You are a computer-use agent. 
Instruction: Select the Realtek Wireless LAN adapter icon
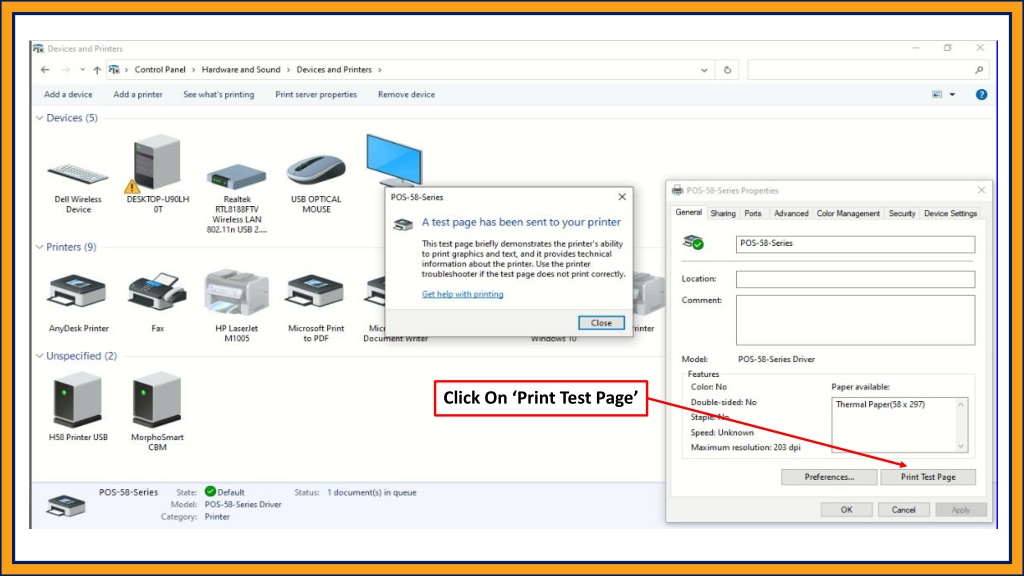coord(236,176)
